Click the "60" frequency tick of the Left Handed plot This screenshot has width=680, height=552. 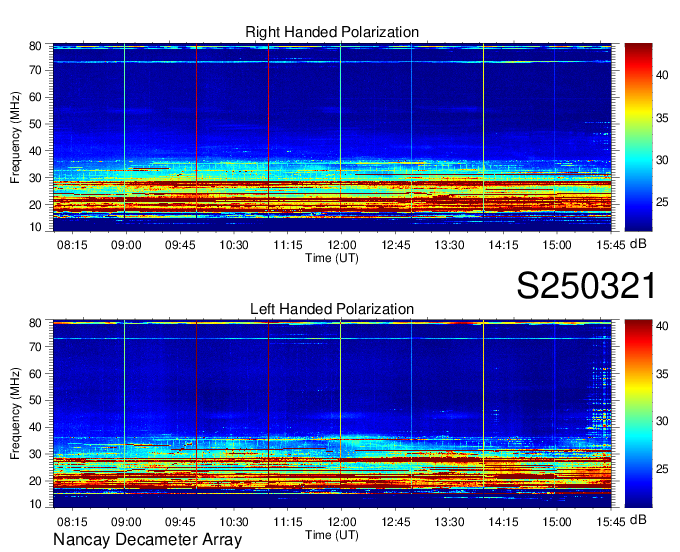(x=35, y=374)
